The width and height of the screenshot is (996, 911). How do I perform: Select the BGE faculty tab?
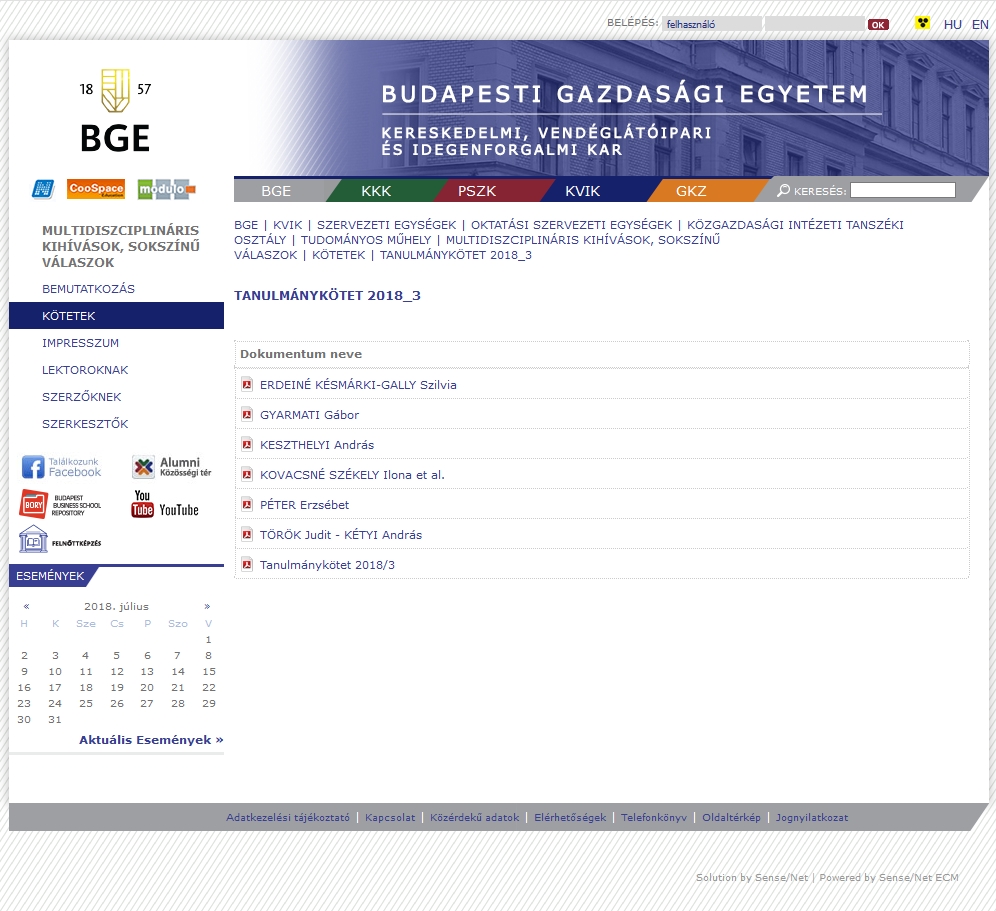tap(276, 191)
